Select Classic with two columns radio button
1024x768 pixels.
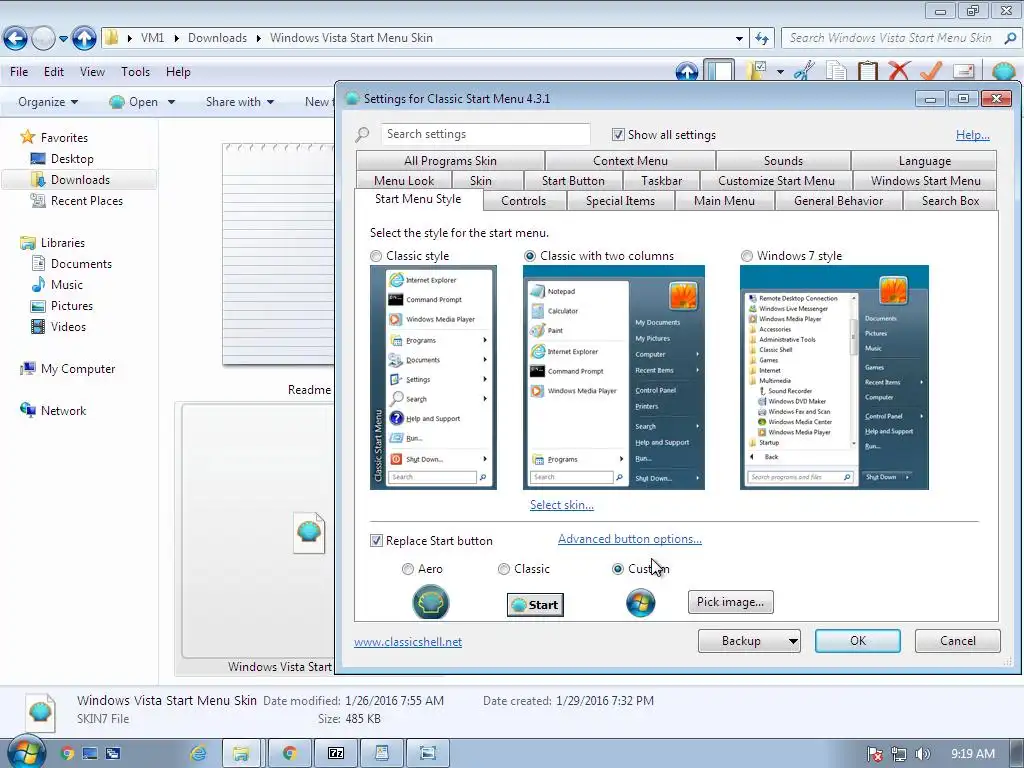click(x=530, y=256)
